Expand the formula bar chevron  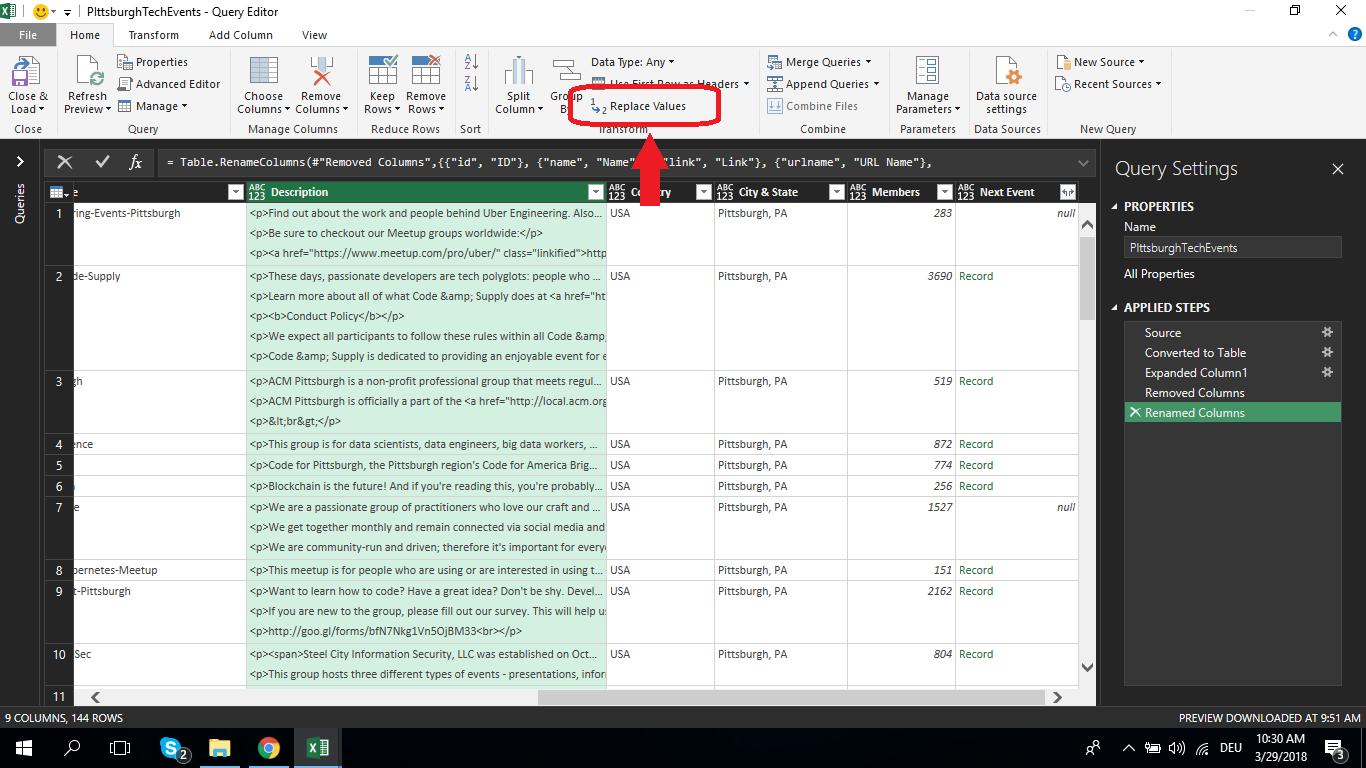coord(1084,162)
